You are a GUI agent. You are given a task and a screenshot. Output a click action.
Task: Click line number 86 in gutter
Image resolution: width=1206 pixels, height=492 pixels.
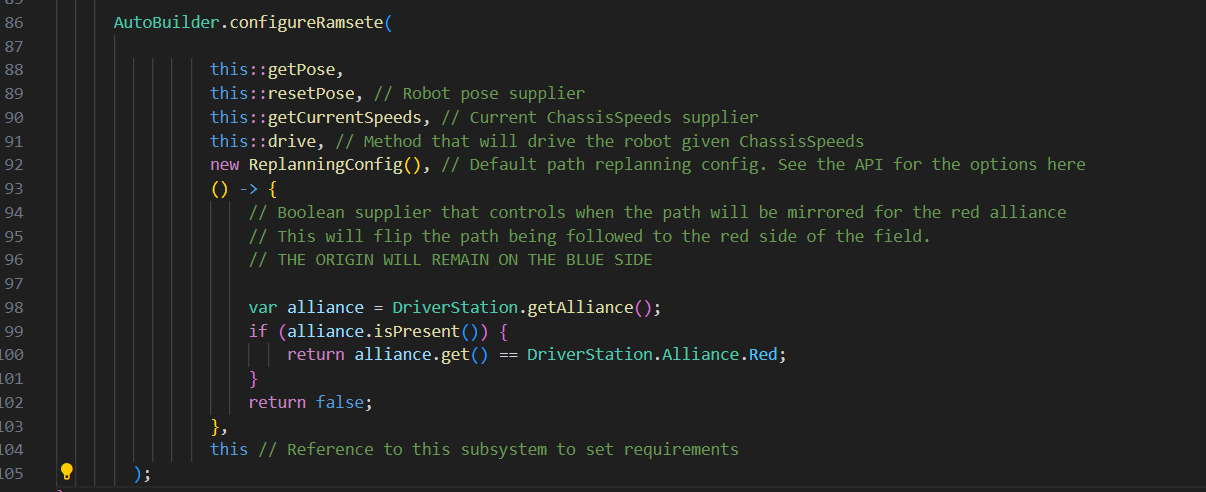14,21
